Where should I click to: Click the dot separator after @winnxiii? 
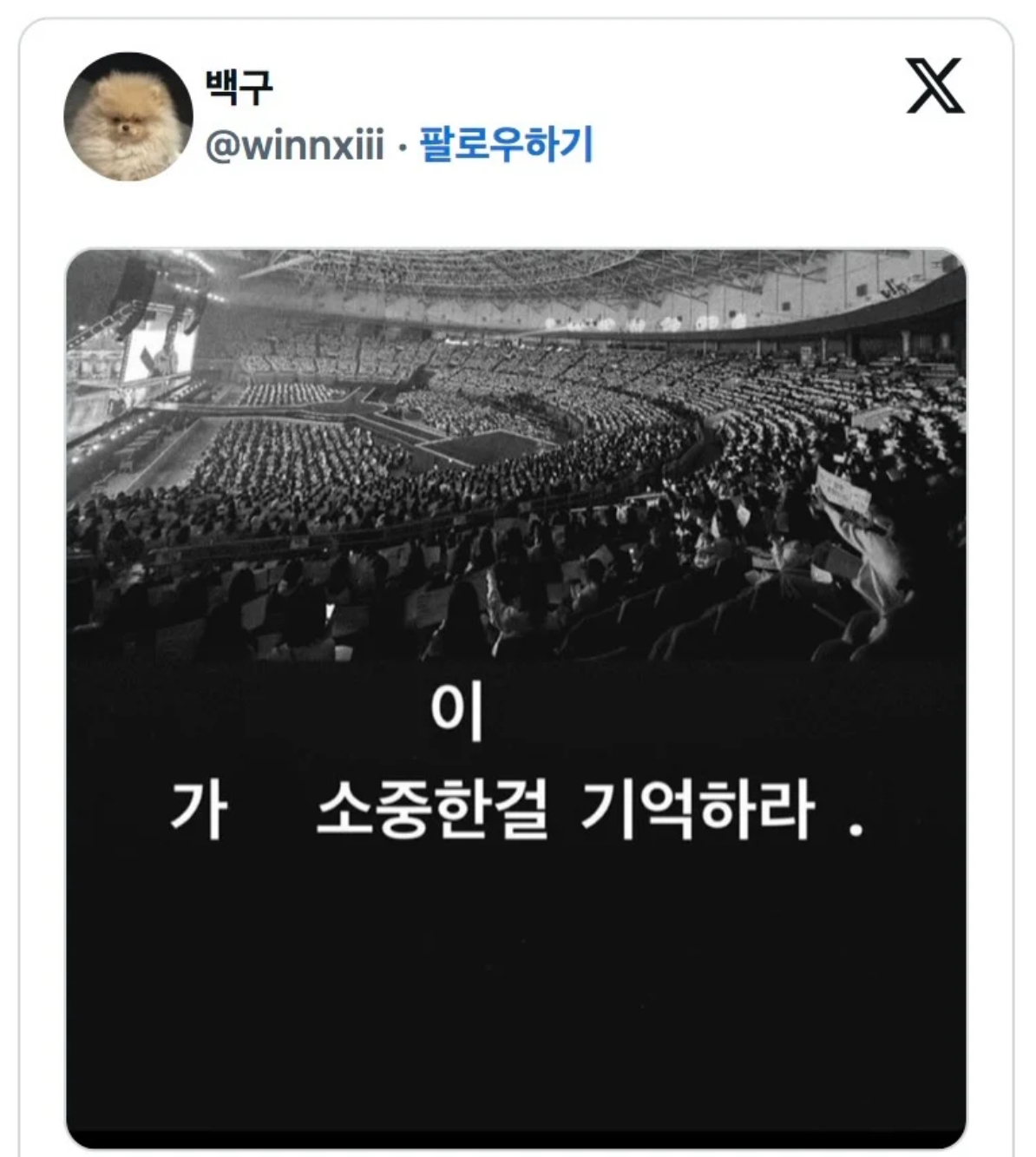coord(402,147)
